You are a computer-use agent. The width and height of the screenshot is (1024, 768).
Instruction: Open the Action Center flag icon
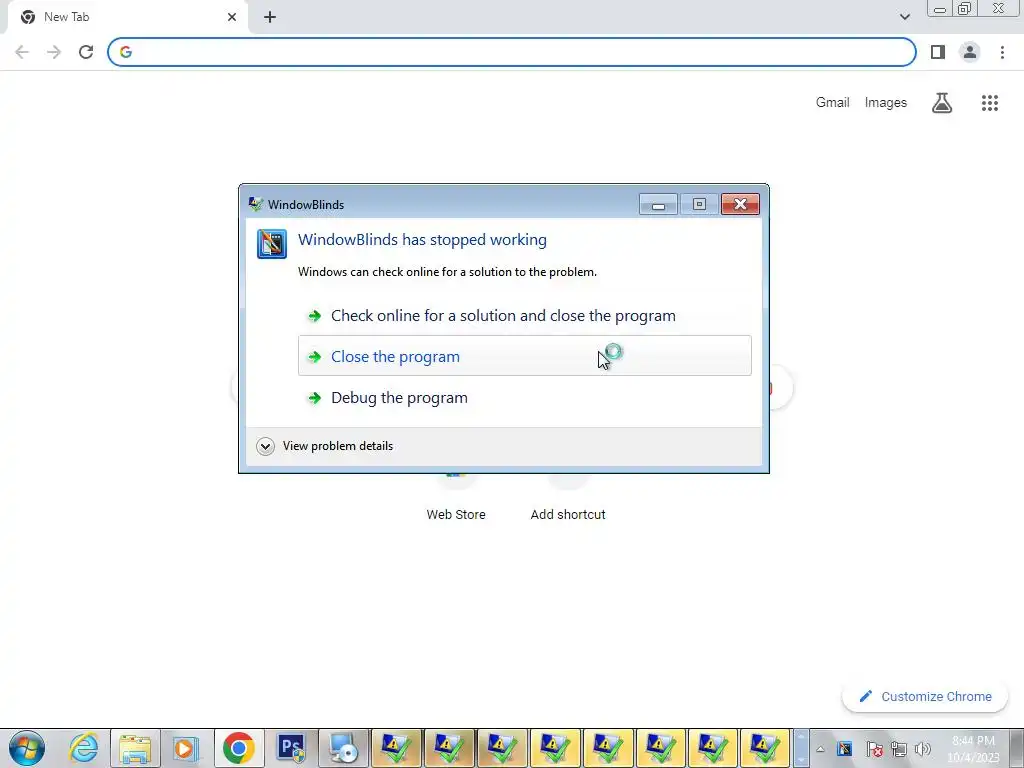874,749
